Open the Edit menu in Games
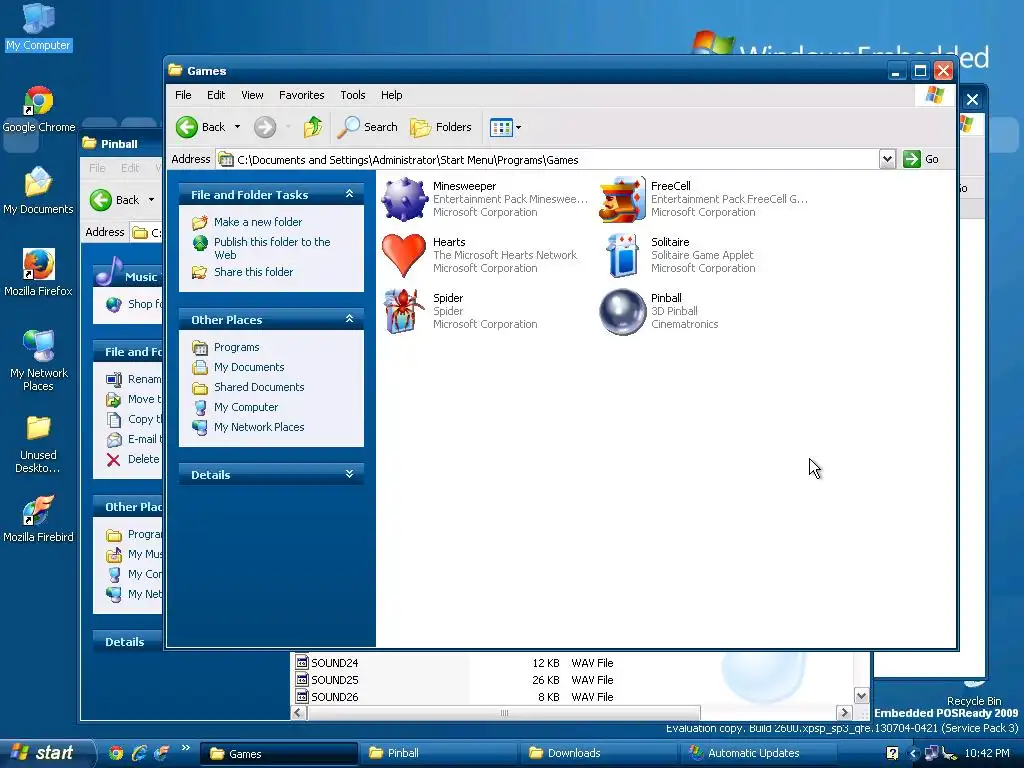Viewport: 1024px width, 768px height. coord(216,95)
